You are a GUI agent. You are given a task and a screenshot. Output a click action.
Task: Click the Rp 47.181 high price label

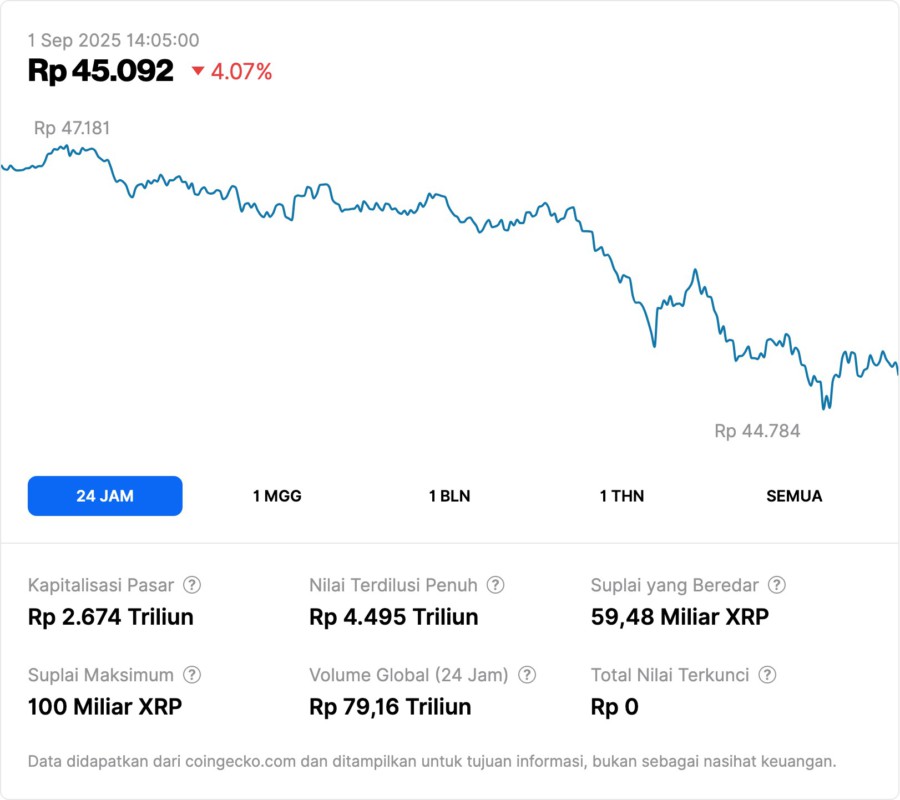coord(72,128)
